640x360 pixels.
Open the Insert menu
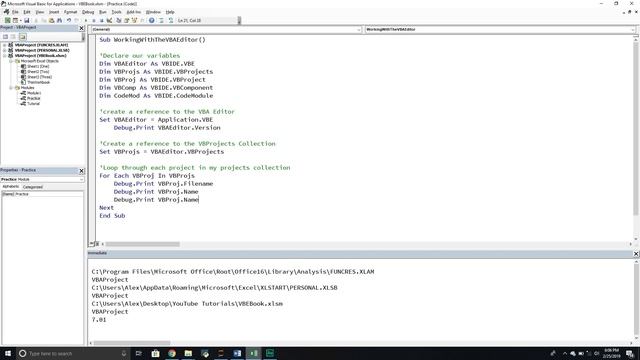click(x=54, y=12)
